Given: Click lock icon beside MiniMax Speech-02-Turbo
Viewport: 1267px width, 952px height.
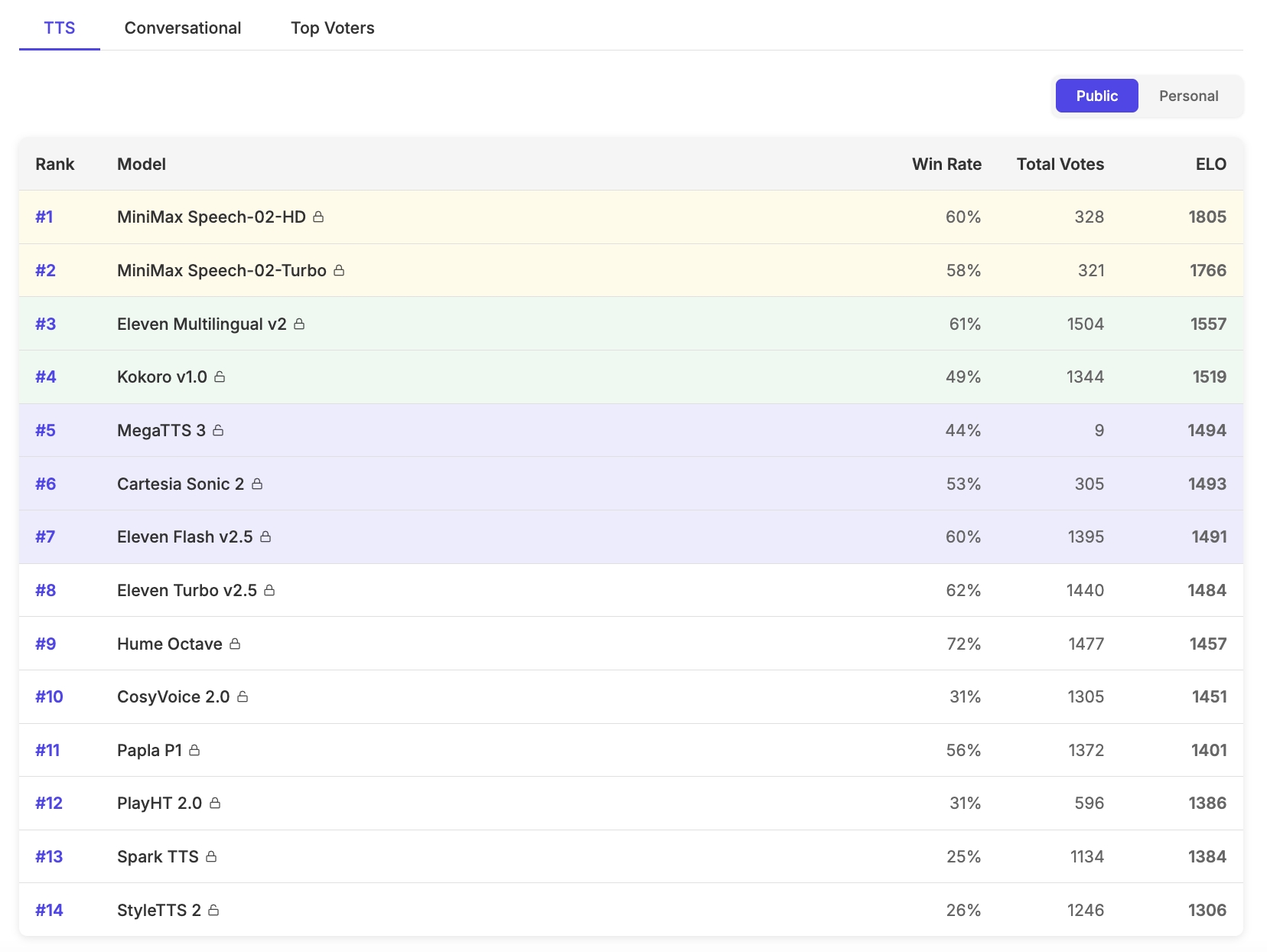Looking at the screenshot, I should point(339,270).
